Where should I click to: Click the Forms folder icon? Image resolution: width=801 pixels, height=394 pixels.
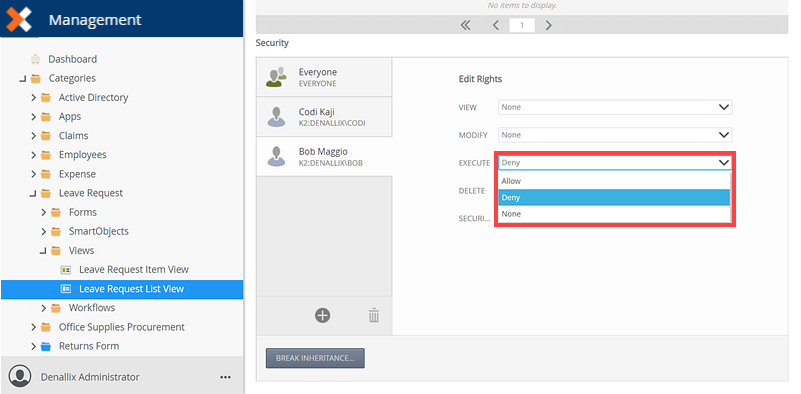[56, 213]
